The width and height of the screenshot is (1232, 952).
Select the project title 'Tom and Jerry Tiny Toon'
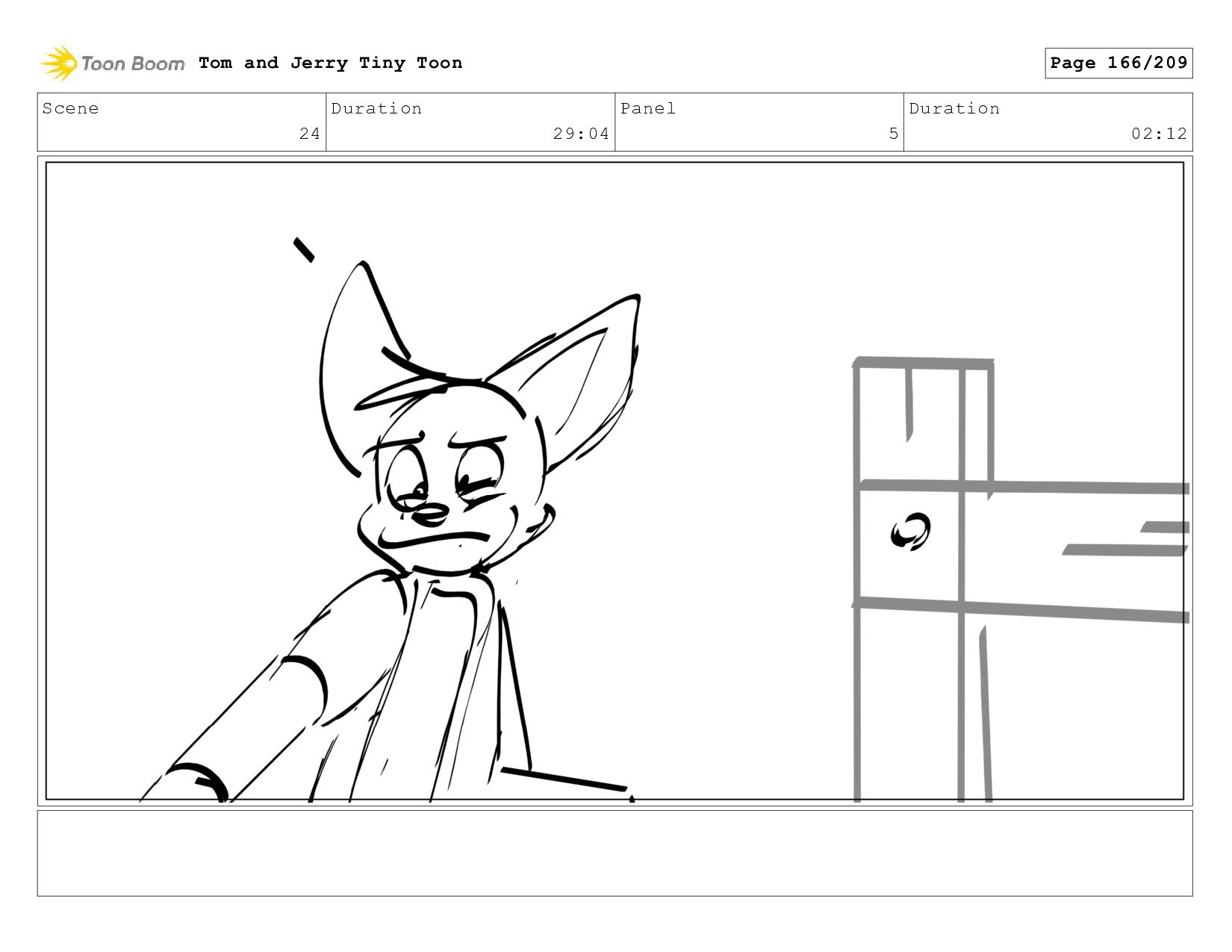(x=330, y=63)
